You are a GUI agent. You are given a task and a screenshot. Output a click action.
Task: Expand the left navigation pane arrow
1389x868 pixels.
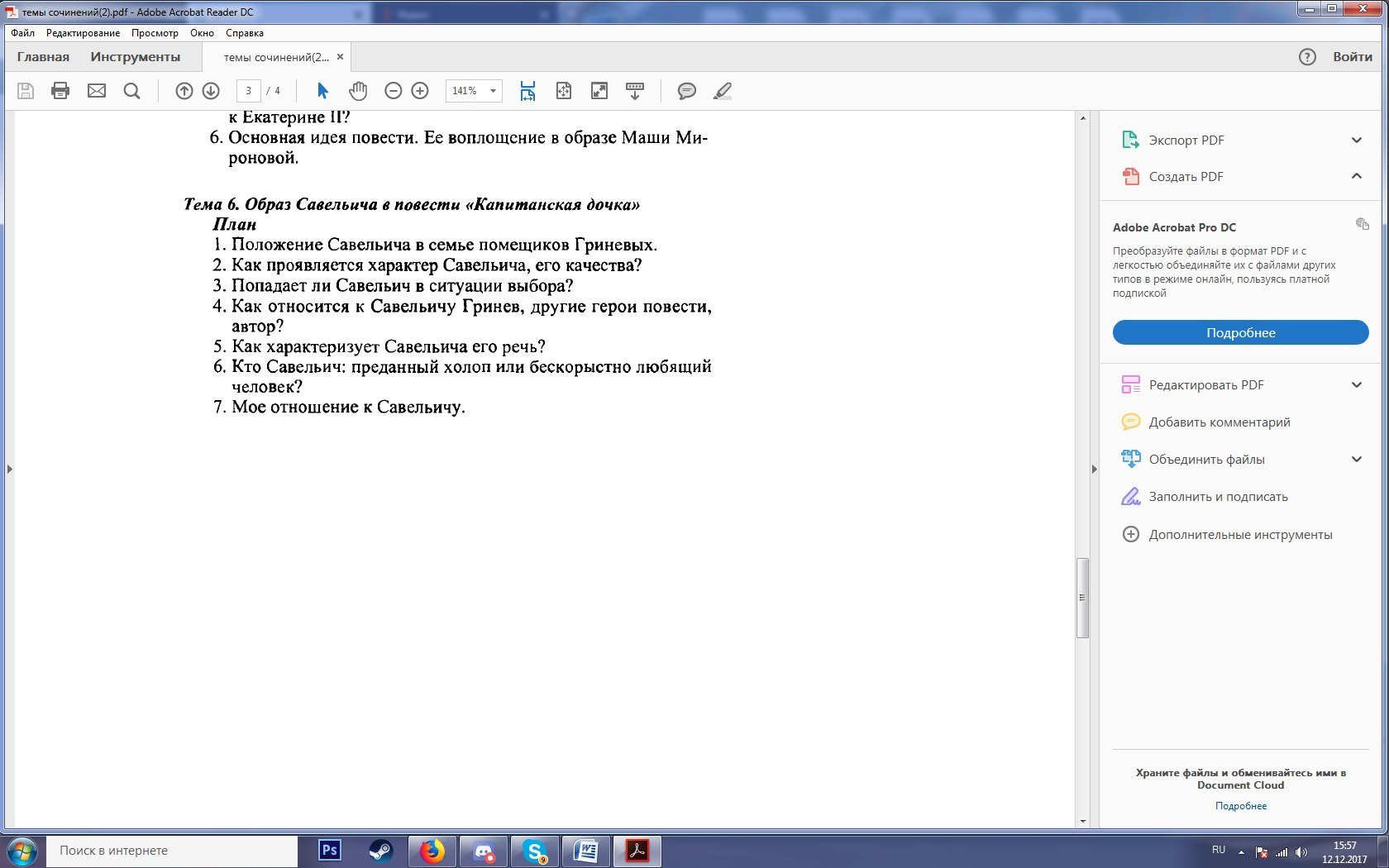point(9,470)
